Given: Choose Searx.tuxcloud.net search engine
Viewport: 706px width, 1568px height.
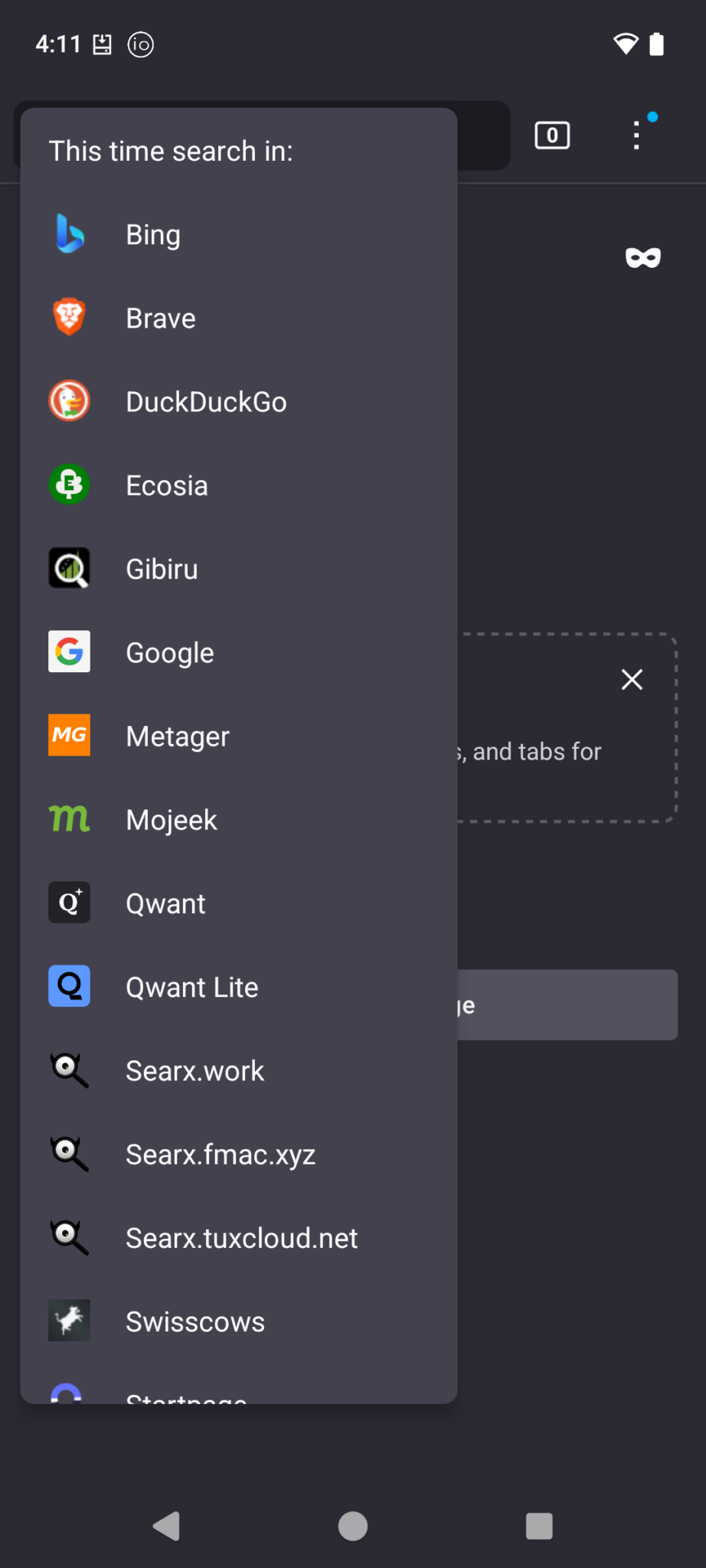Looking at the screenshot, I should pyautogui.click(x=241, y=1238).
